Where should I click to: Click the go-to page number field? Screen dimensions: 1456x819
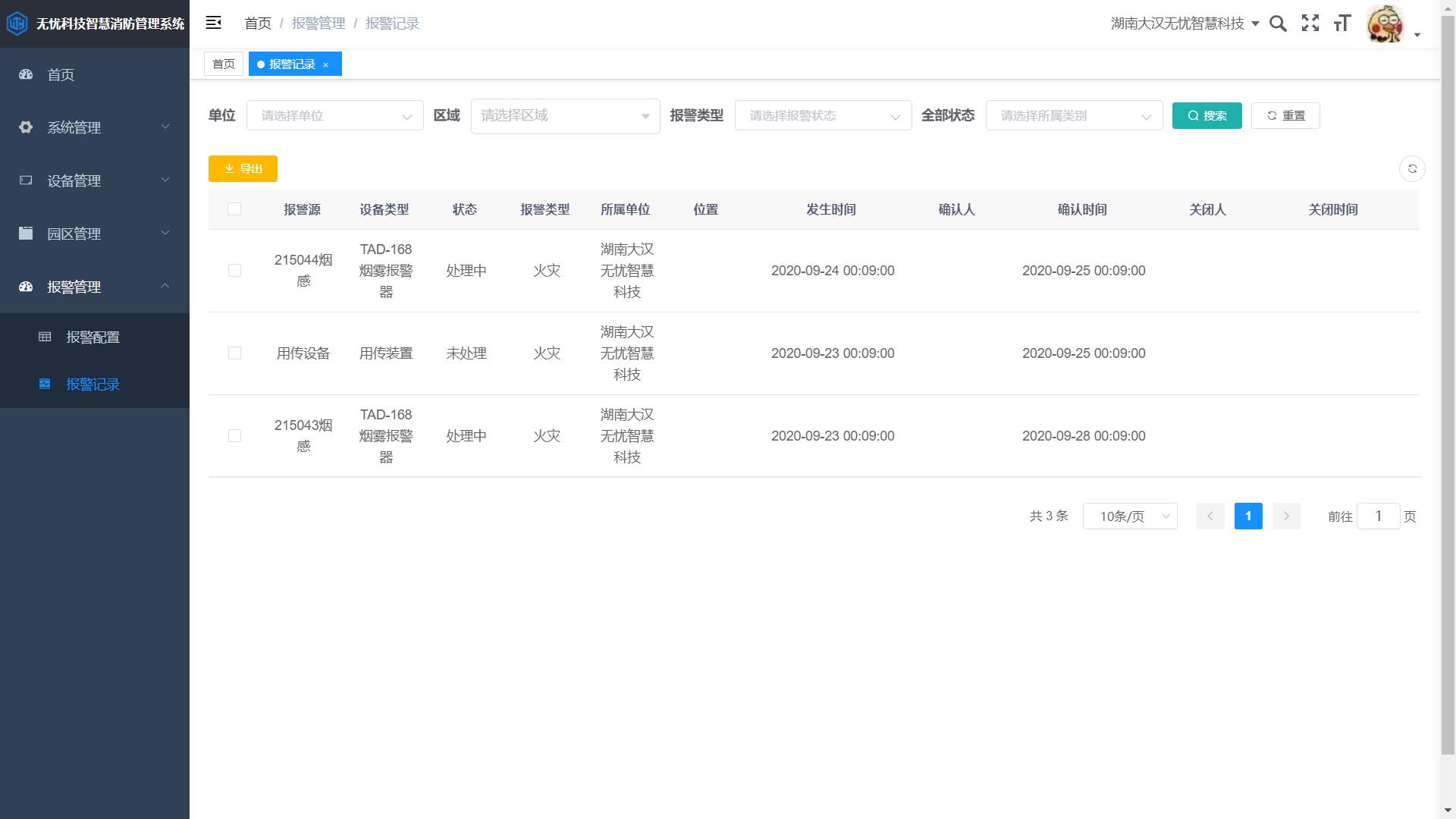point(1377,516)
